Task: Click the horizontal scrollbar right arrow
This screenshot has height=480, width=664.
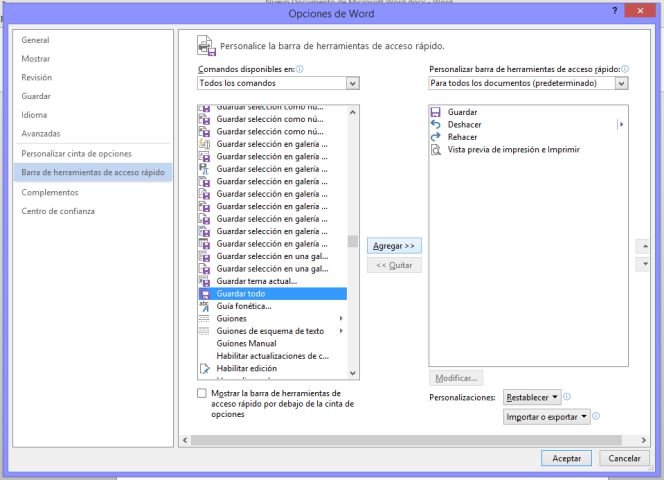Action: click(x=644, y=440)
